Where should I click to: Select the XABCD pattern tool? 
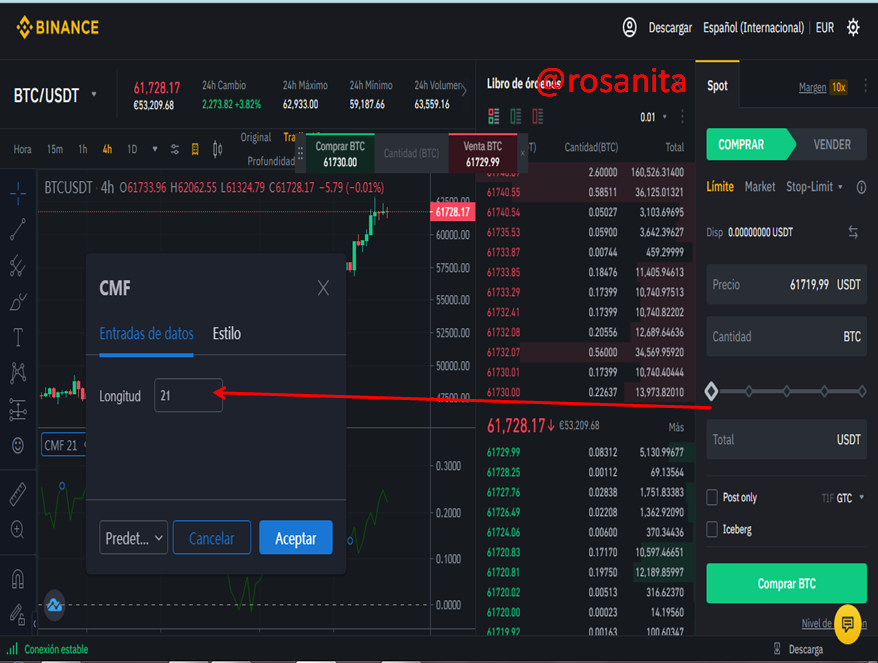pos(18,373)
